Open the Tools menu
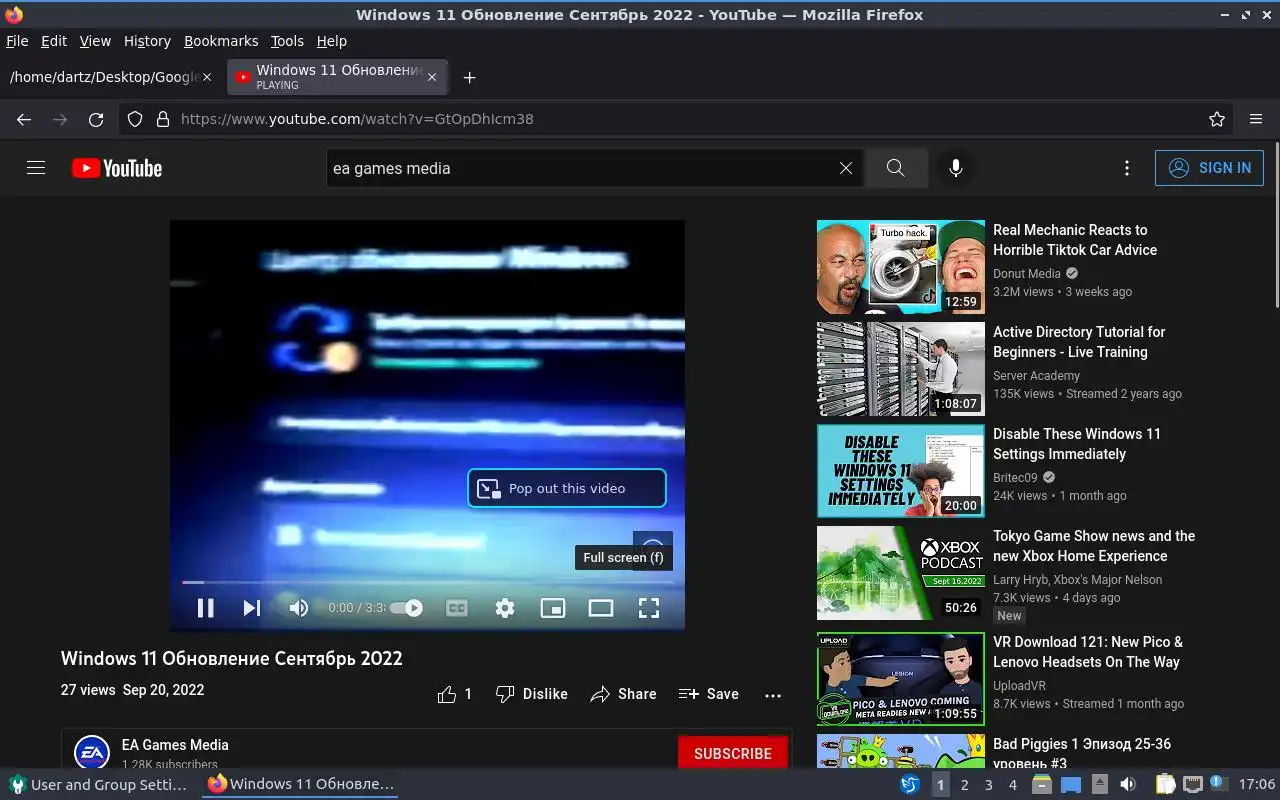The width and height of the screenshot is (1280, 800). pos(287,41)
